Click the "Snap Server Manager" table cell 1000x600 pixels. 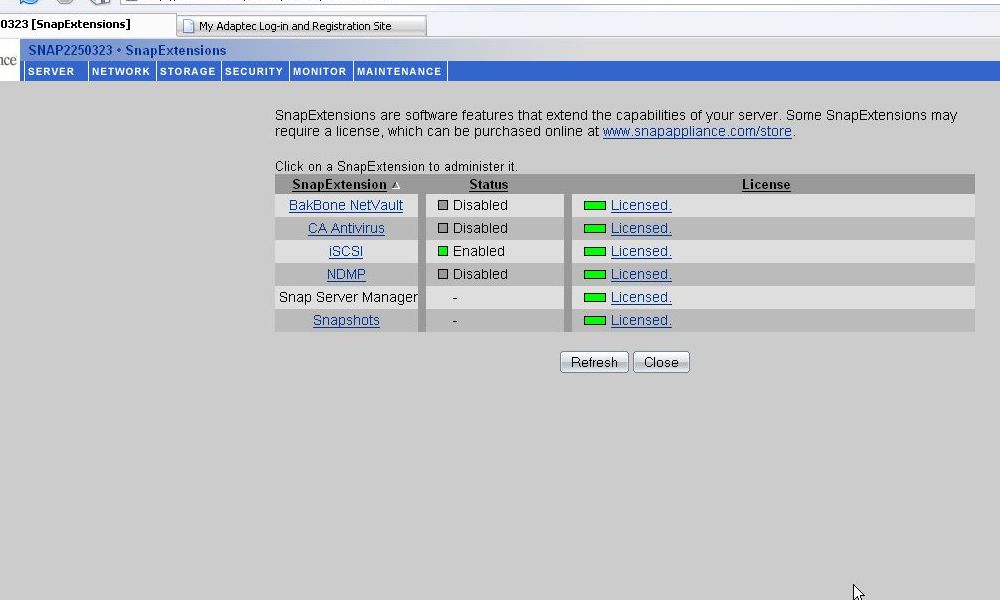click(346, 297)
